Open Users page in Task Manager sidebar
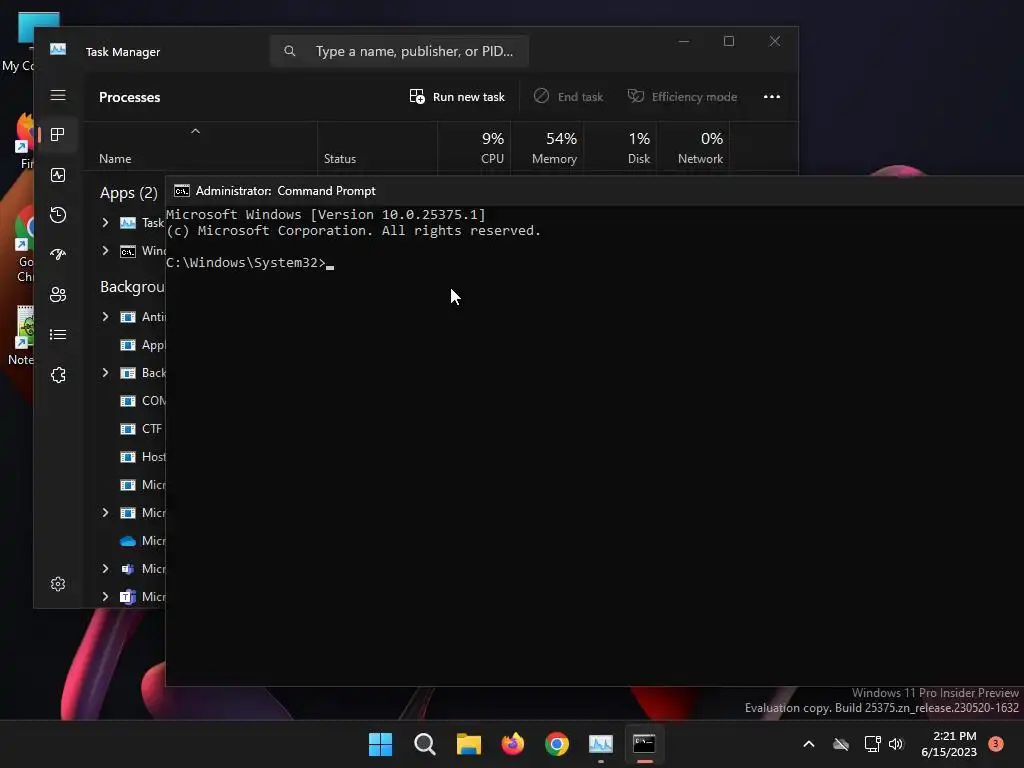 point(58,295)
